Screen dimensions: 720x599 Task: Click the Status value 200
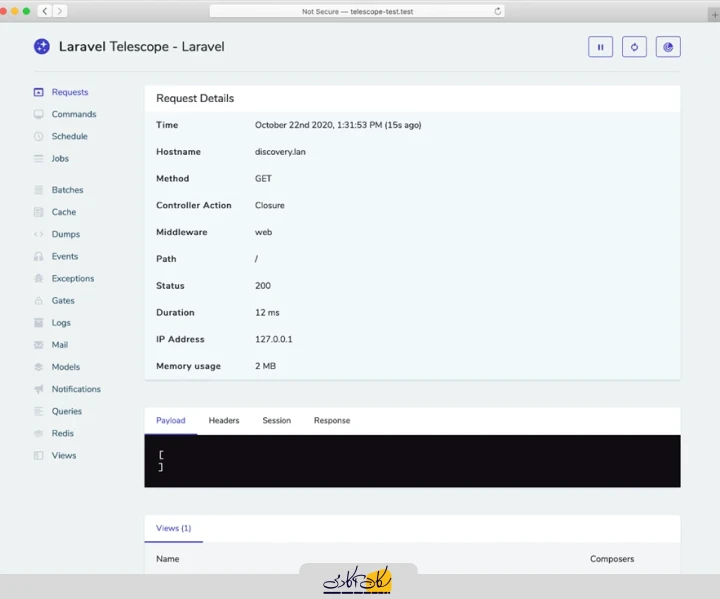(263, 286)
